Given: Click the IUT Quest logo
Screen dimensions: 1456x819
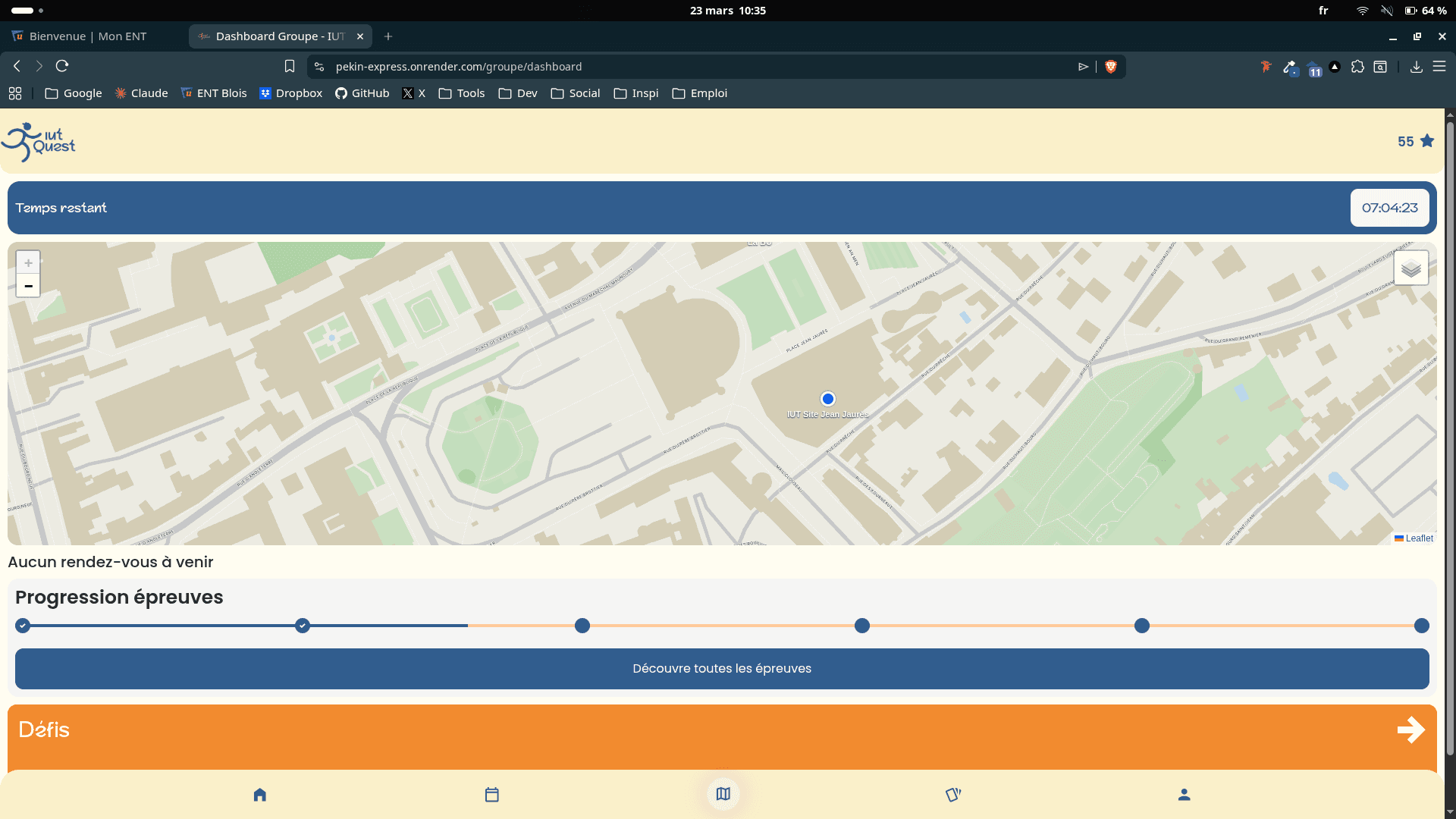Looking at the screenshot, I should click(x=39, y=142).
